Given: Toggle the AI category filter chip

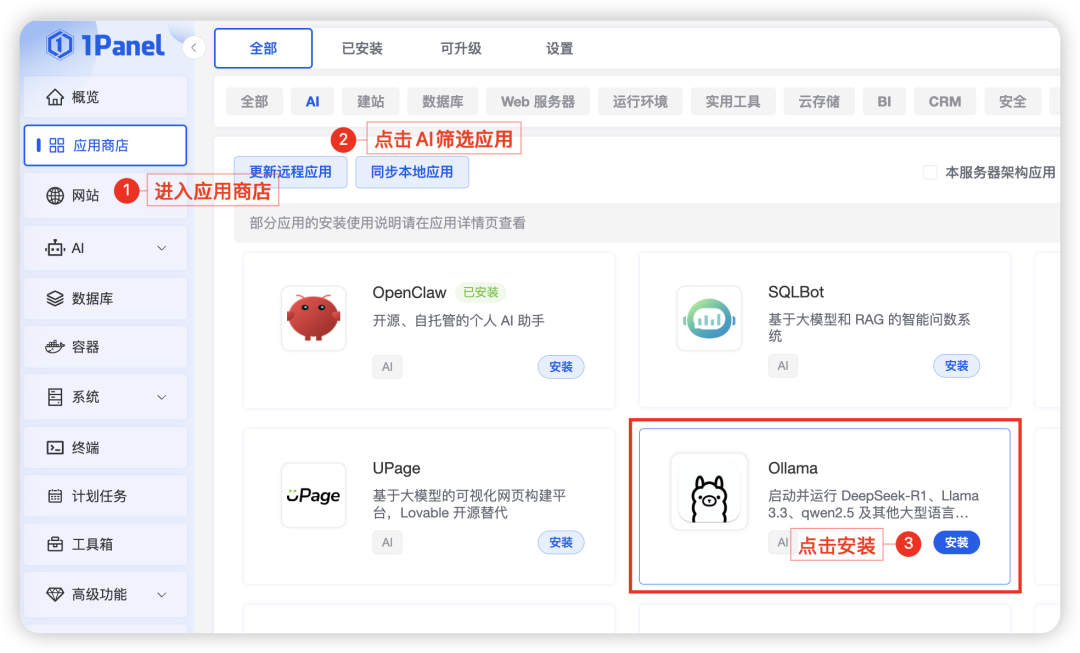Looking at the screenshot, I should click(x=312, y=101).
